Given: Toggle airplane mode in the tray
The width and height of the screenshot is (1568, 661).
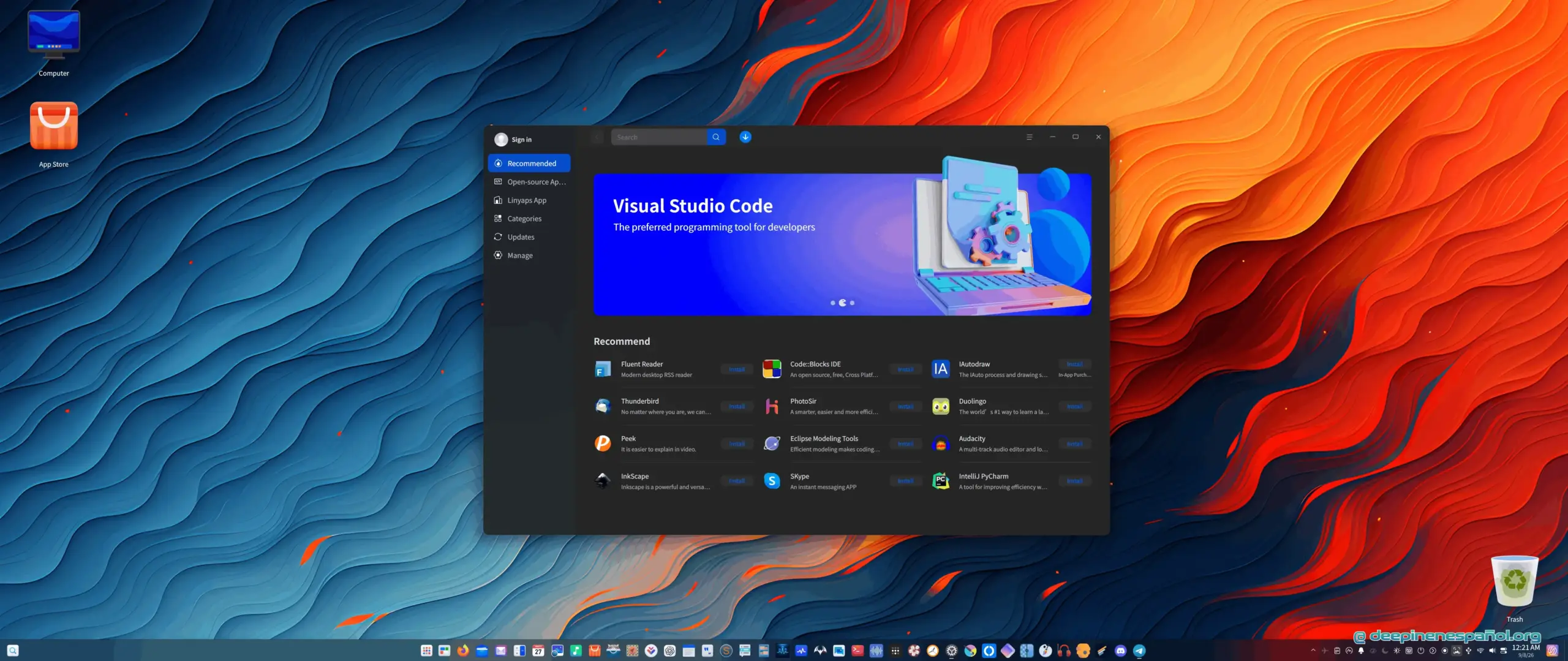Looking at the screenshot, I should (1325, 651).
